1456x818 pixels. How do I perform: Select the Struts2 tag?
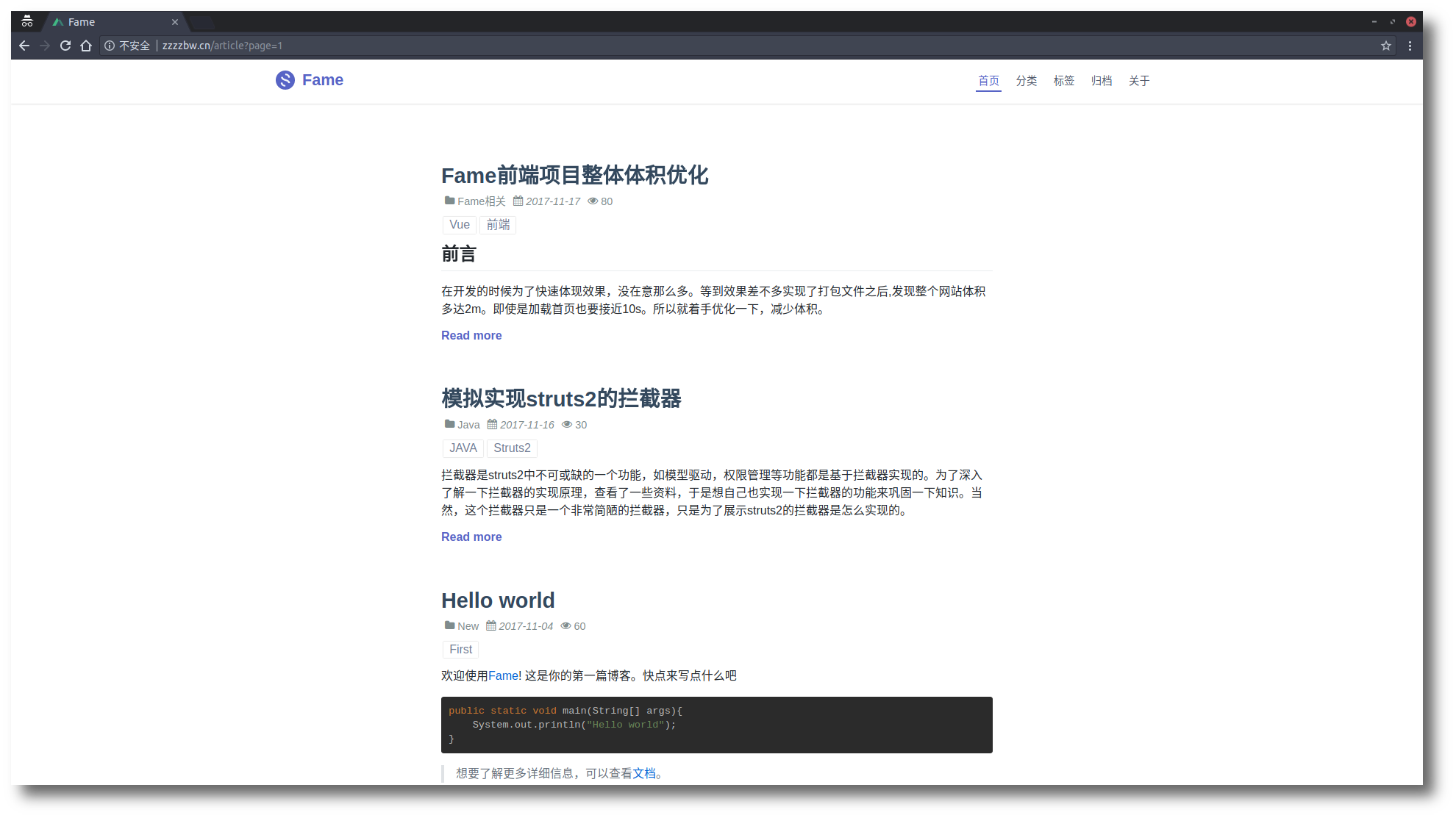(x=512, y=448)
